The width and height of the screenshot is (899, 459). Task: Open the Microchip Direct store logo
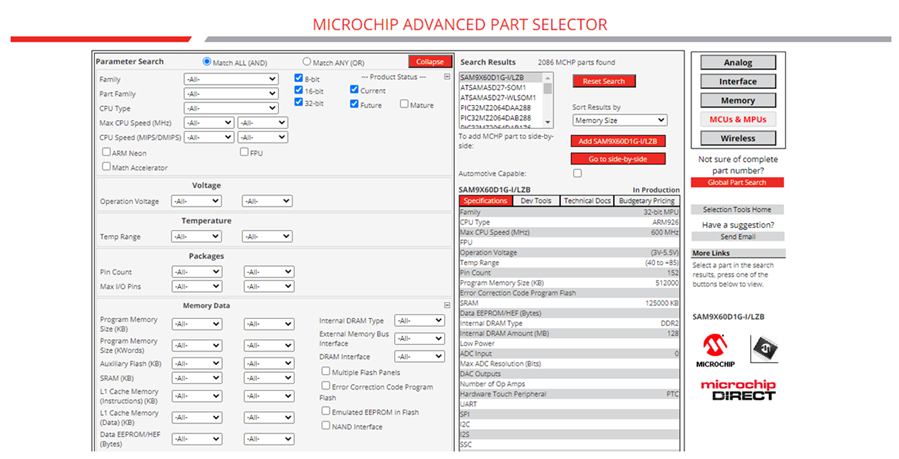pyautogui.click(x=737, y=389)
